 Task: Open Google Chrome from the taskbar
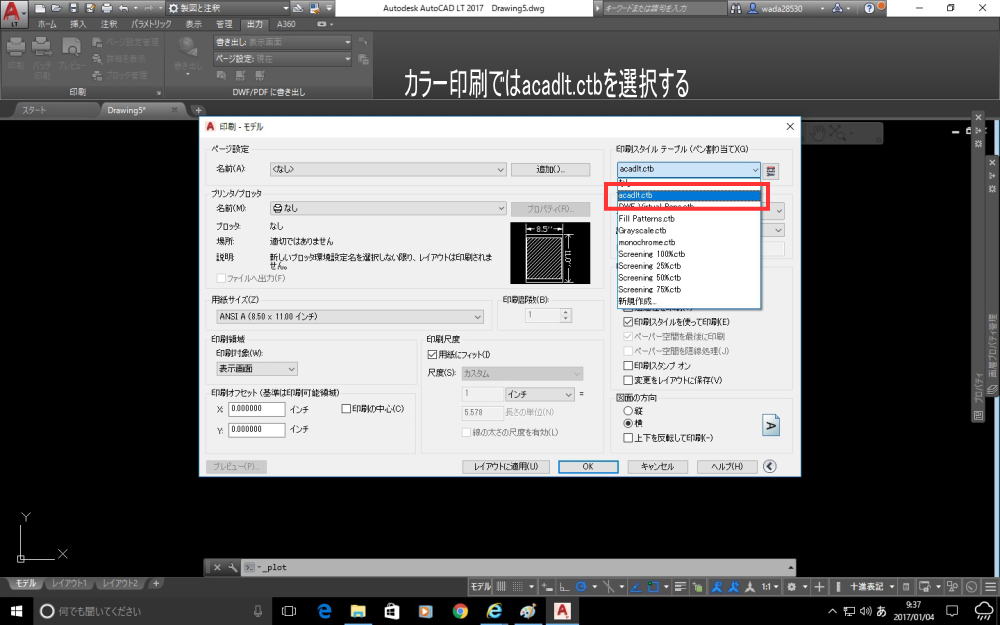[x=460, y=611]
